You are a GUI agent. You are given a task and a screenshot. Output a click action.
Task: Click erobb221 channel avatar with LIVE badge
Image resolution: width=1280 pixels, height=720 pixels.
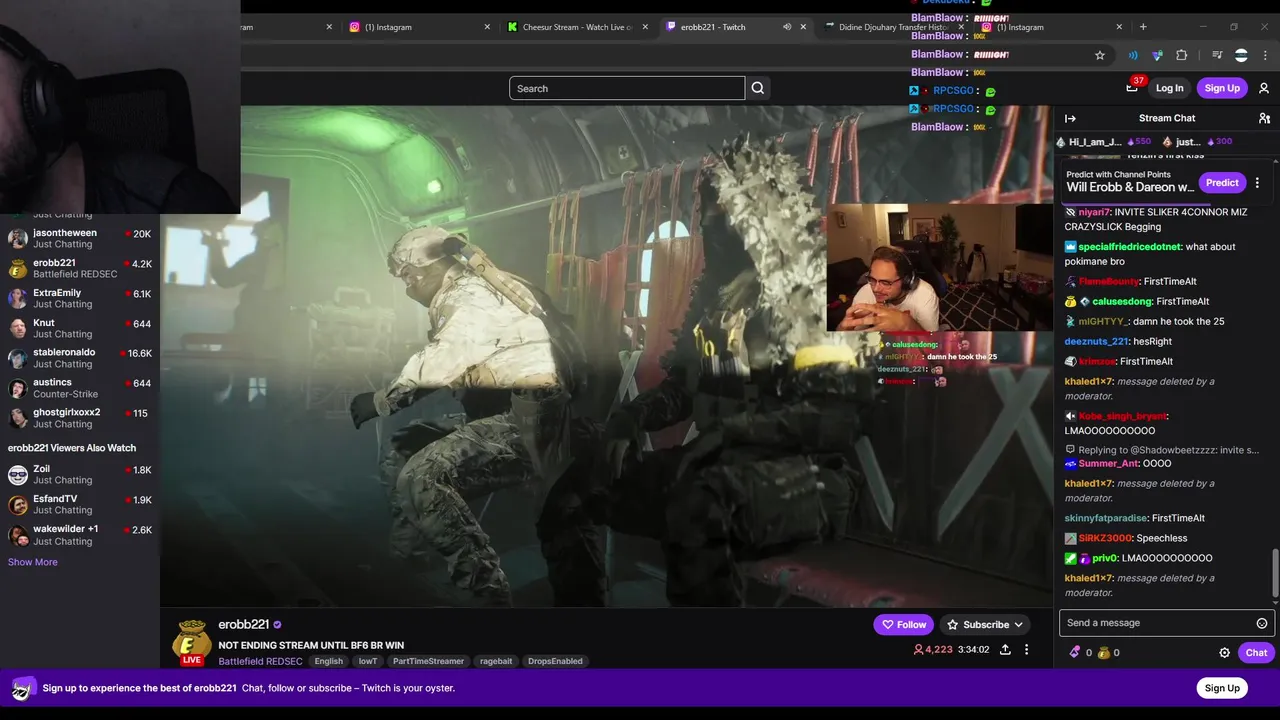(x=192, y=642)
